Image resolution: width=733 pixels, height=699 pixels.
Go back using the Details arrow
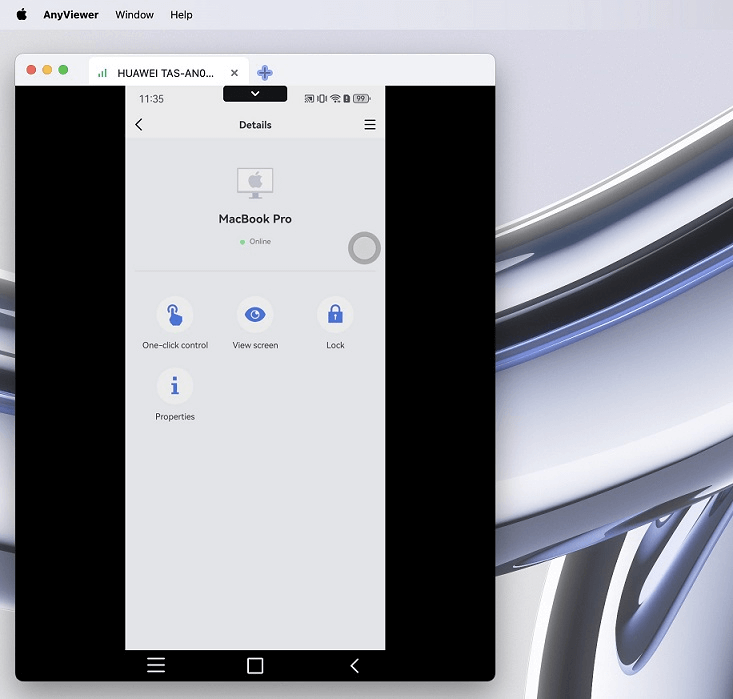click(139, 124)
